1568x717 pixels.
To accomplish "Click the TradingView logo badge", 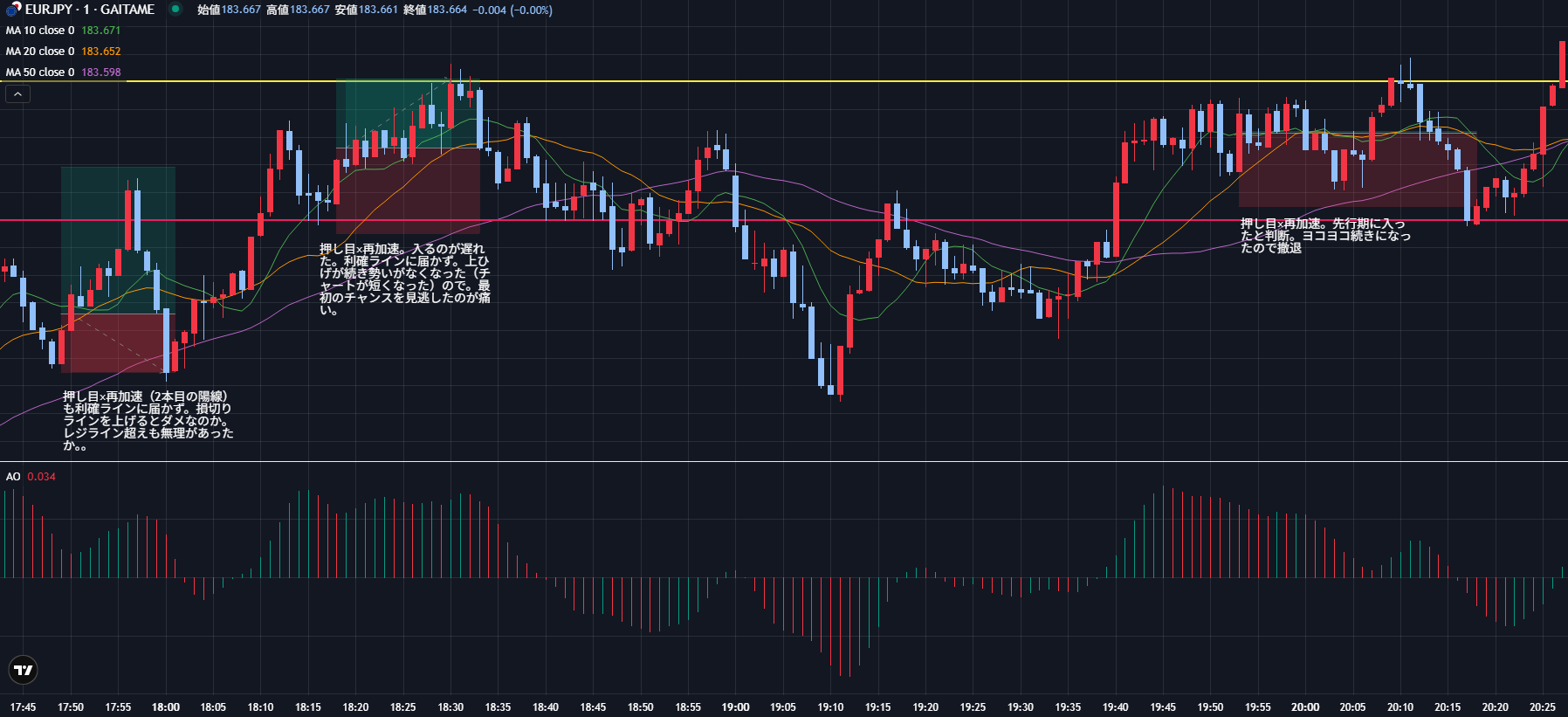I will click(24, 670).
